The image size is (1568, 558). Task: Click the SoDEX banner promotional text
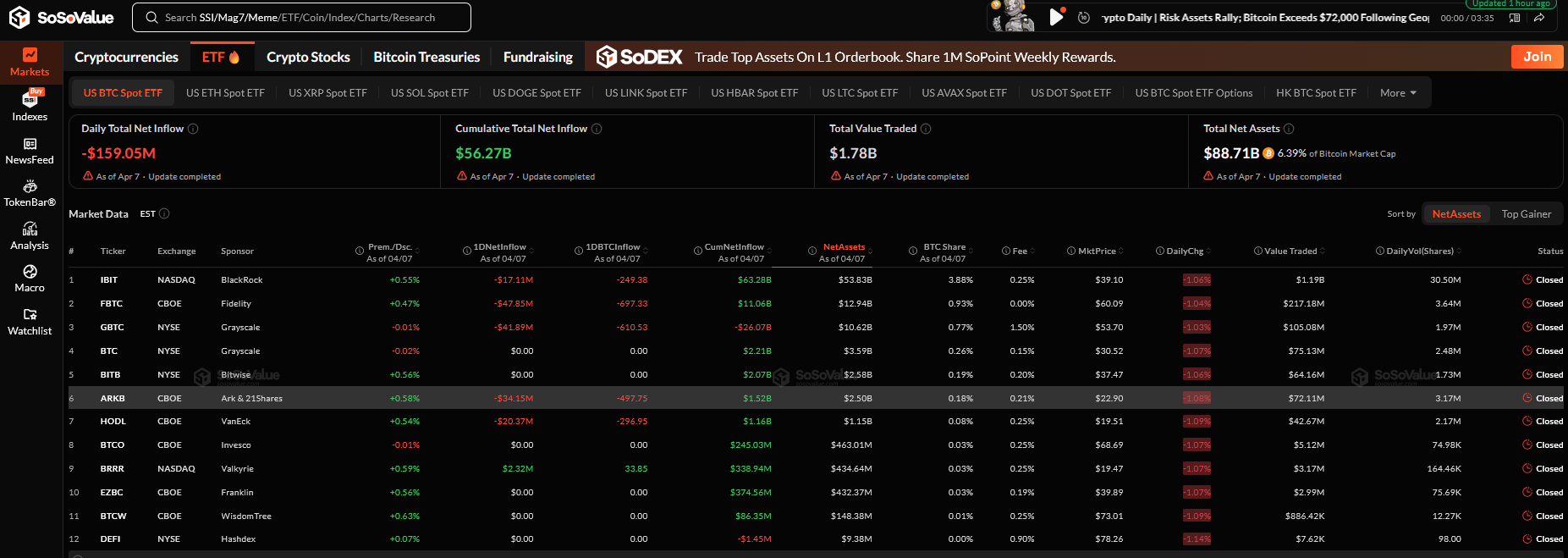point(905,57)
